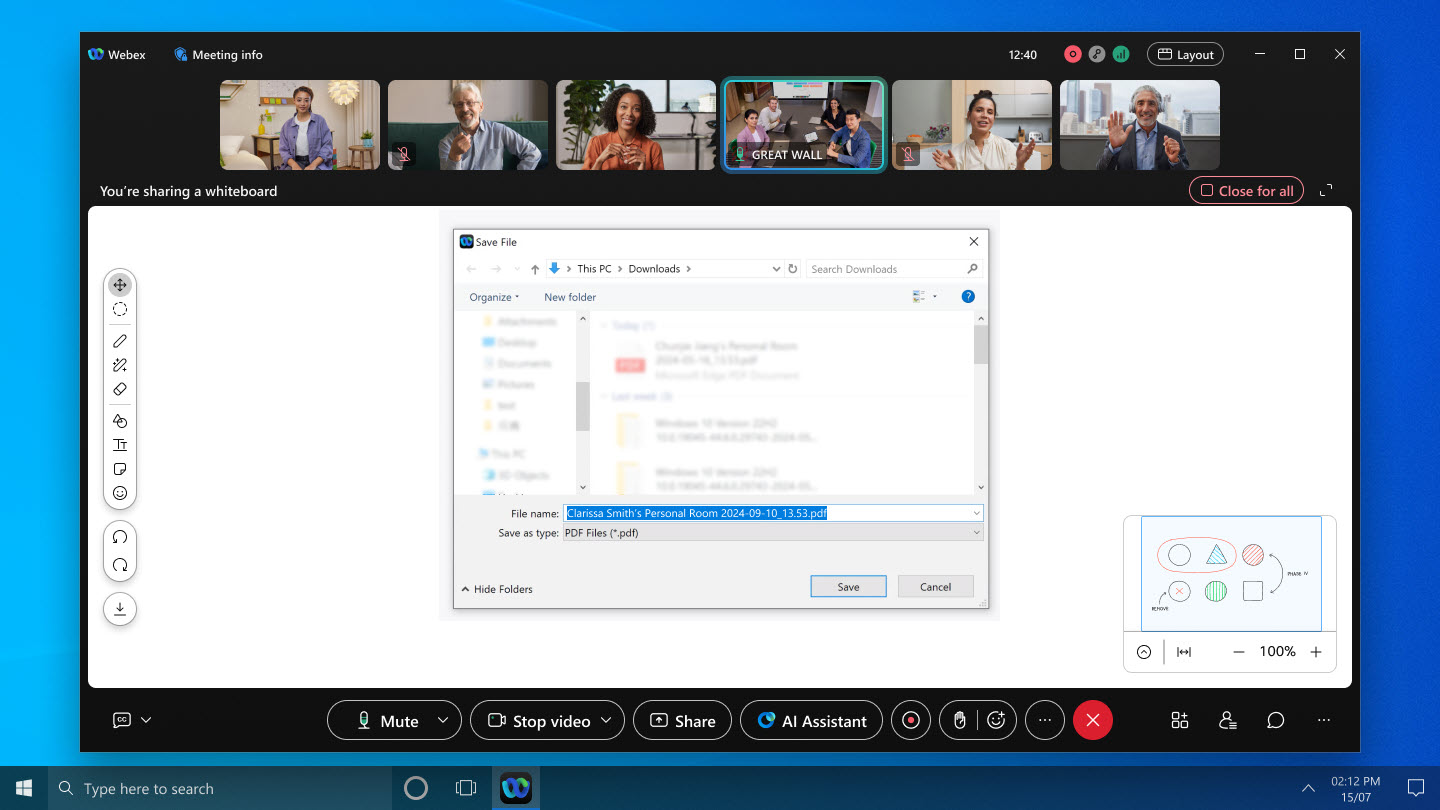Open the address path history dropdown
This screenshot has height=810, width=1440.
pos(776,269)
